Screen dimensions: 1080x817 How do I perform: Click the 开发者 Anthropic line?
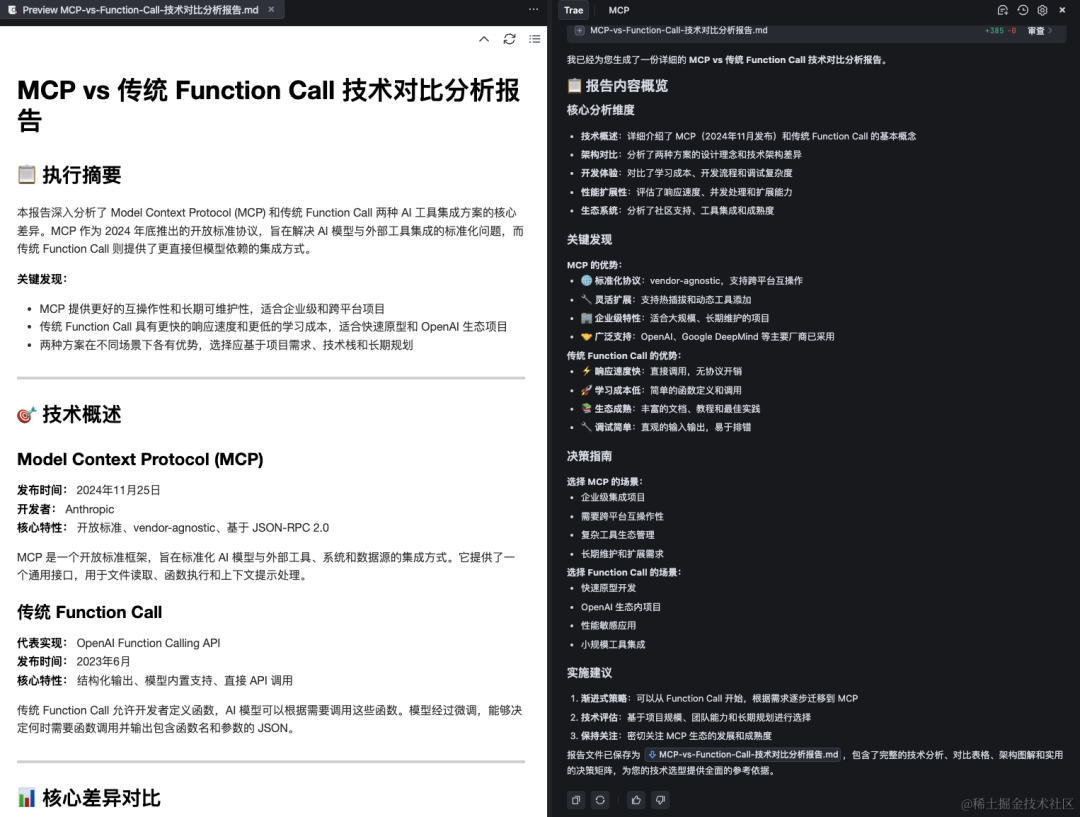pos(66,509)
